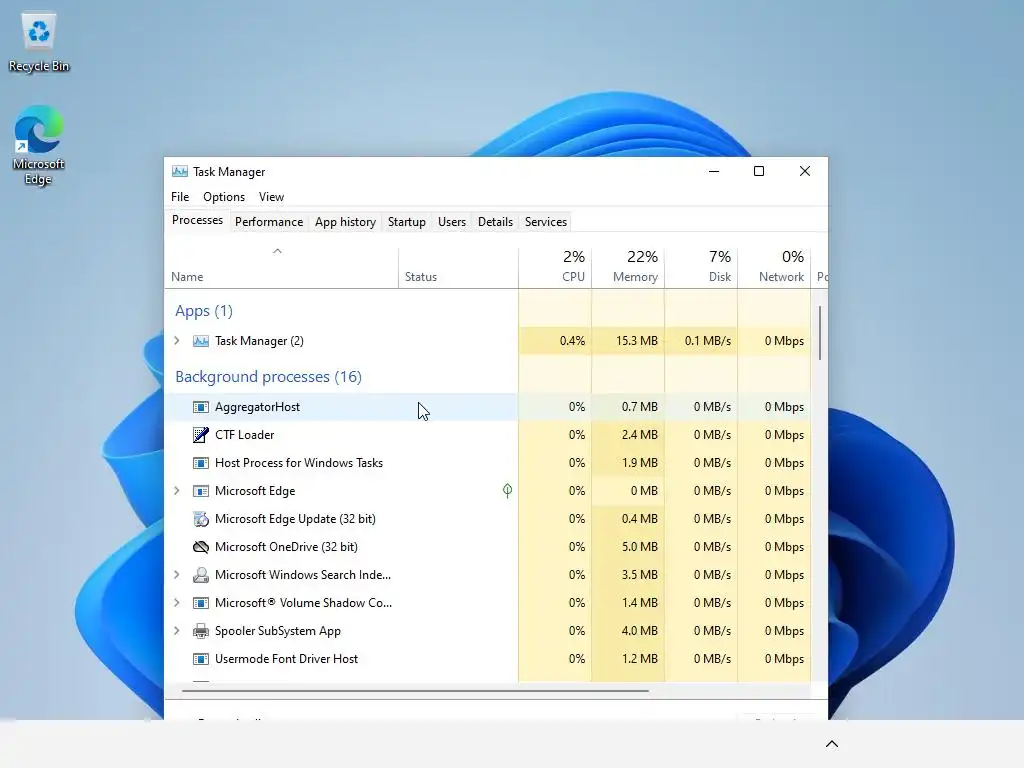Sort processes by the Name column
The width and height of the screenshot is (1024, 768).
pos(281,268)
